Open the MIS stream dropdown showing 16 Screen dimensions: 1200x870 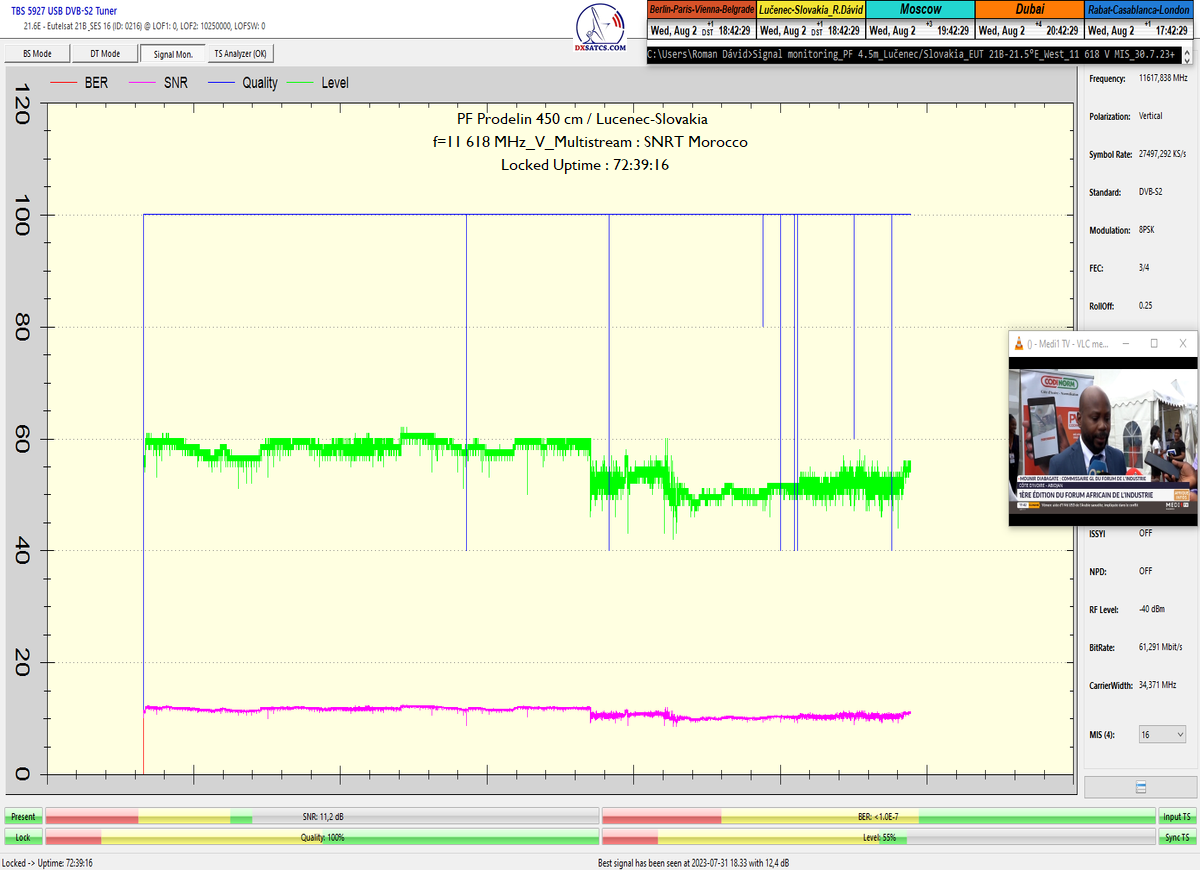1162,734
